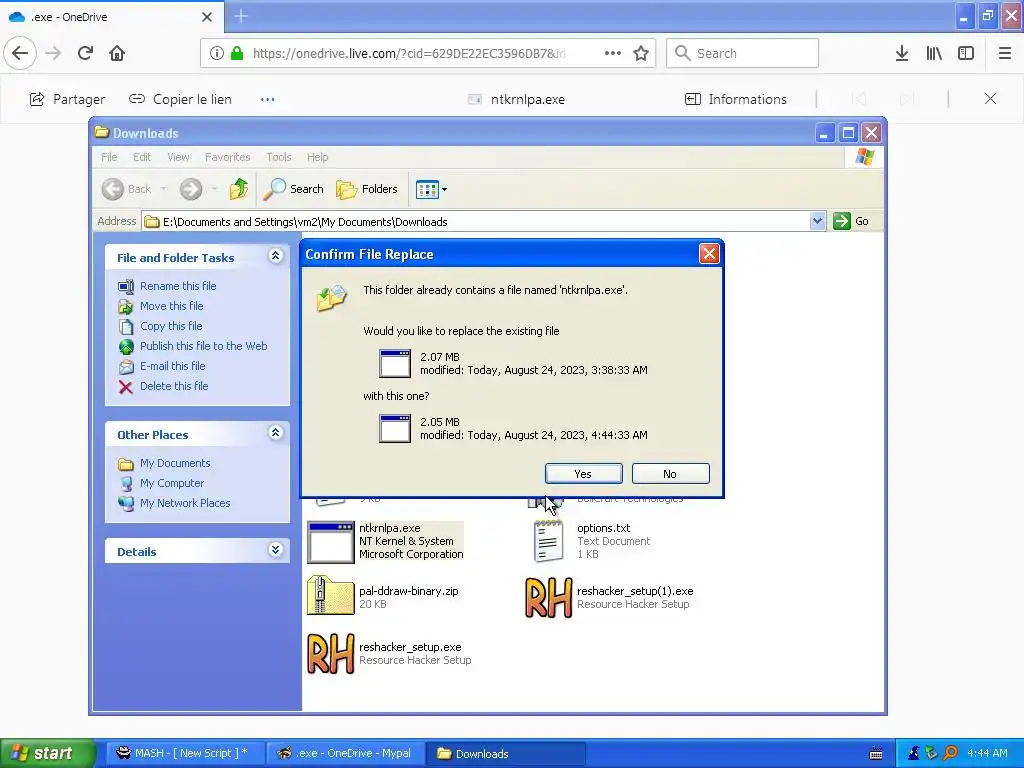Open the Help menu

[317, 157]
